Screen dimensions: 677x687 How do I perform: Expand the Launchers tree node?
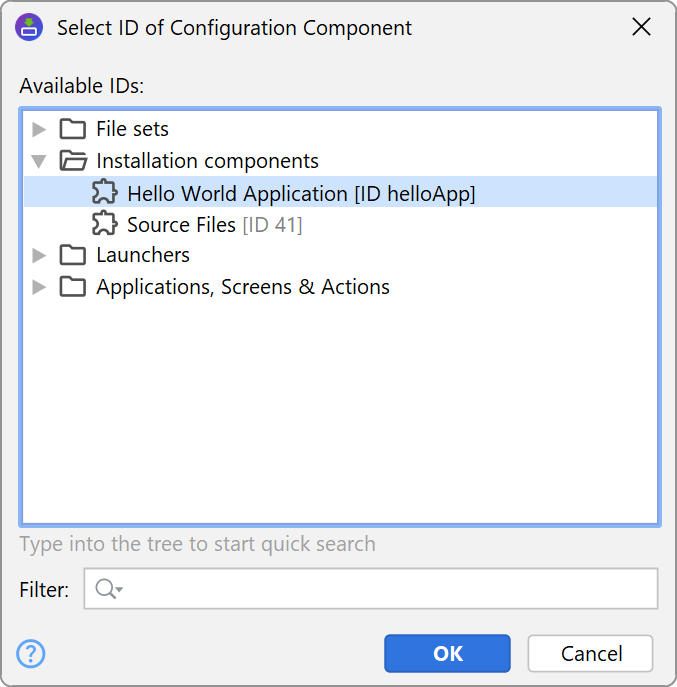[x=39, y=255]
